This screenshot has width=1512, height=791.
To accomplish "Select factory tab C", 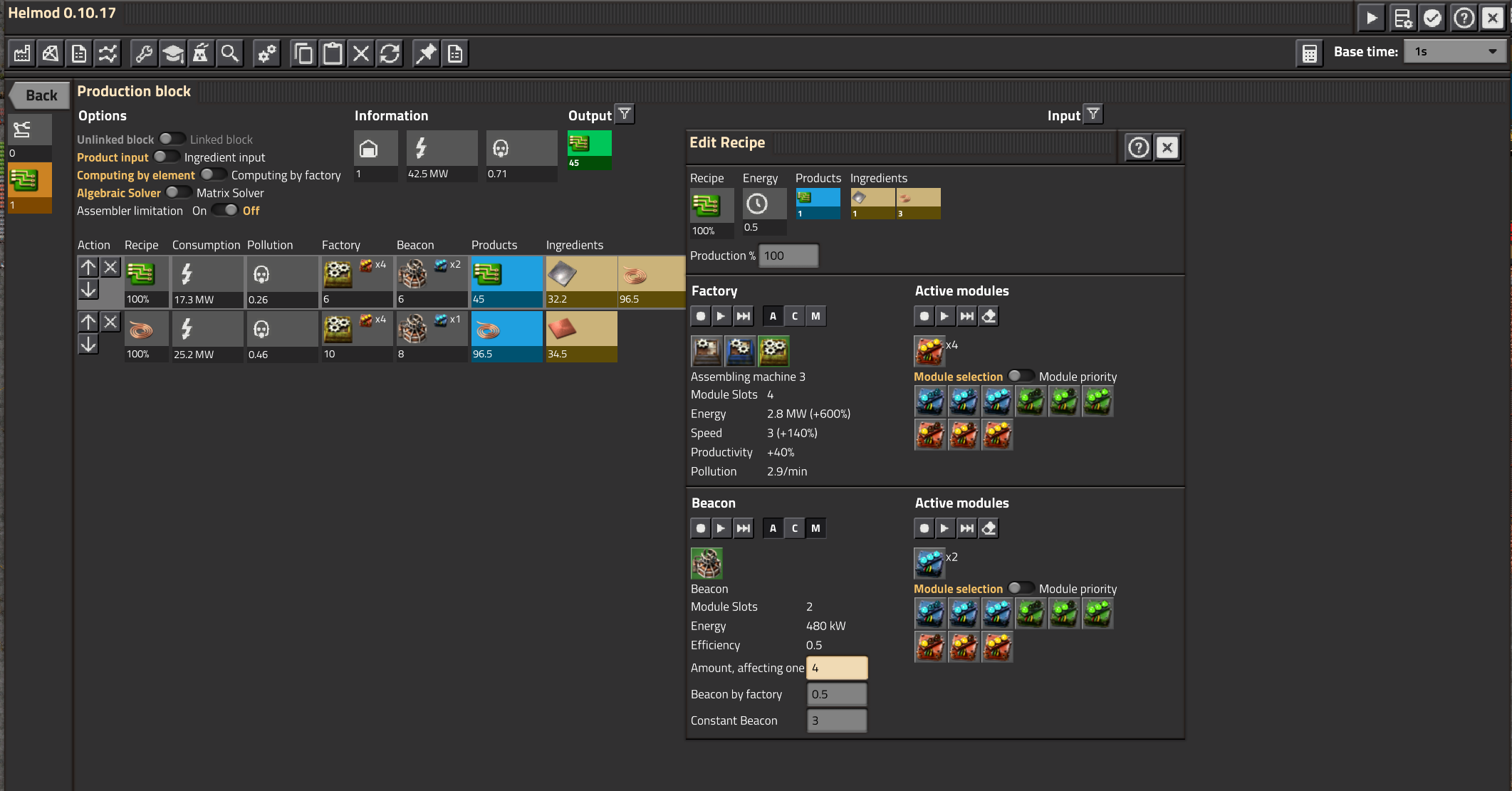I will 795,316.
